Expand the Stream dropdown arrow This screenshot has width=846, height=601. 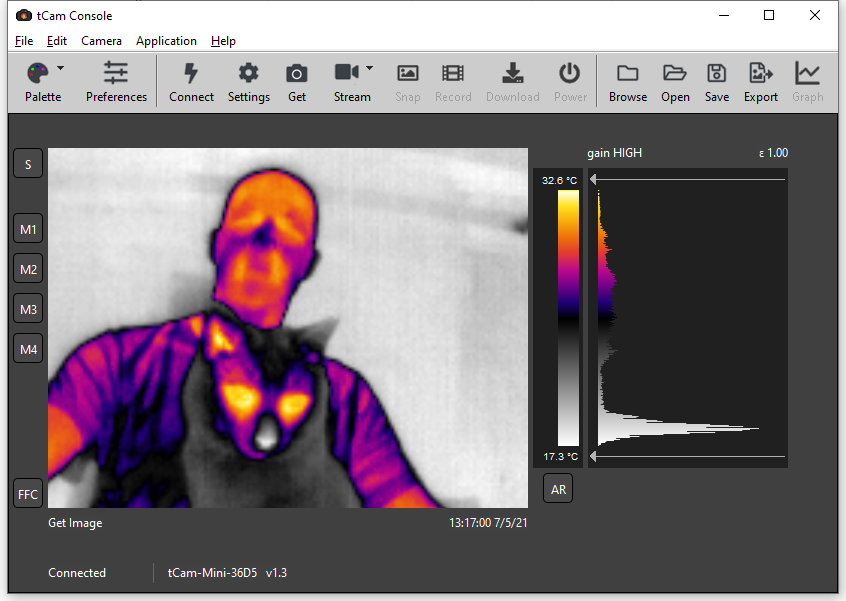370,69
